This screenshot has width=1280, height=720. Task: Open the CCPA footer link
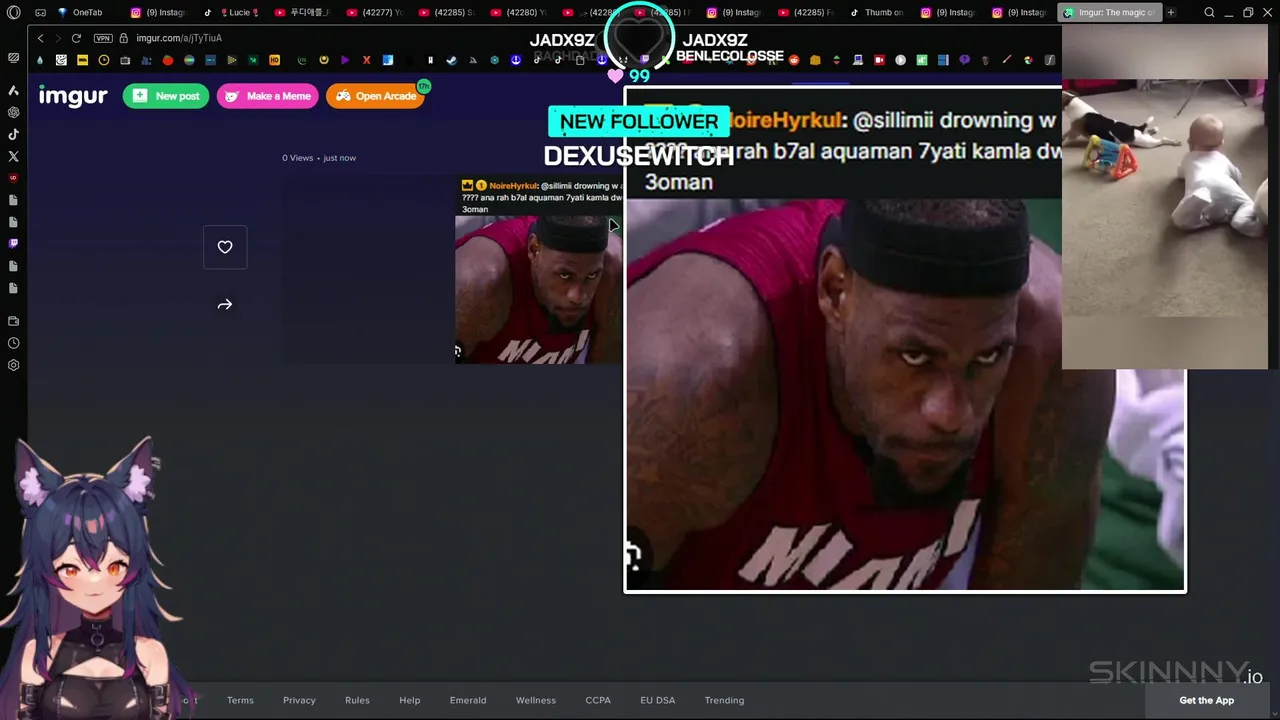point(598,700)
